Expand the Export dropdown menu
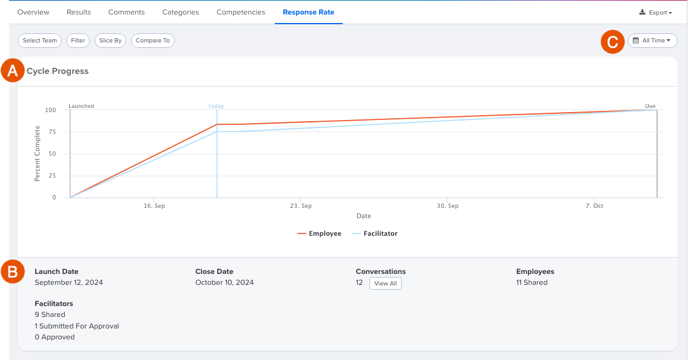 pos(656,13)
